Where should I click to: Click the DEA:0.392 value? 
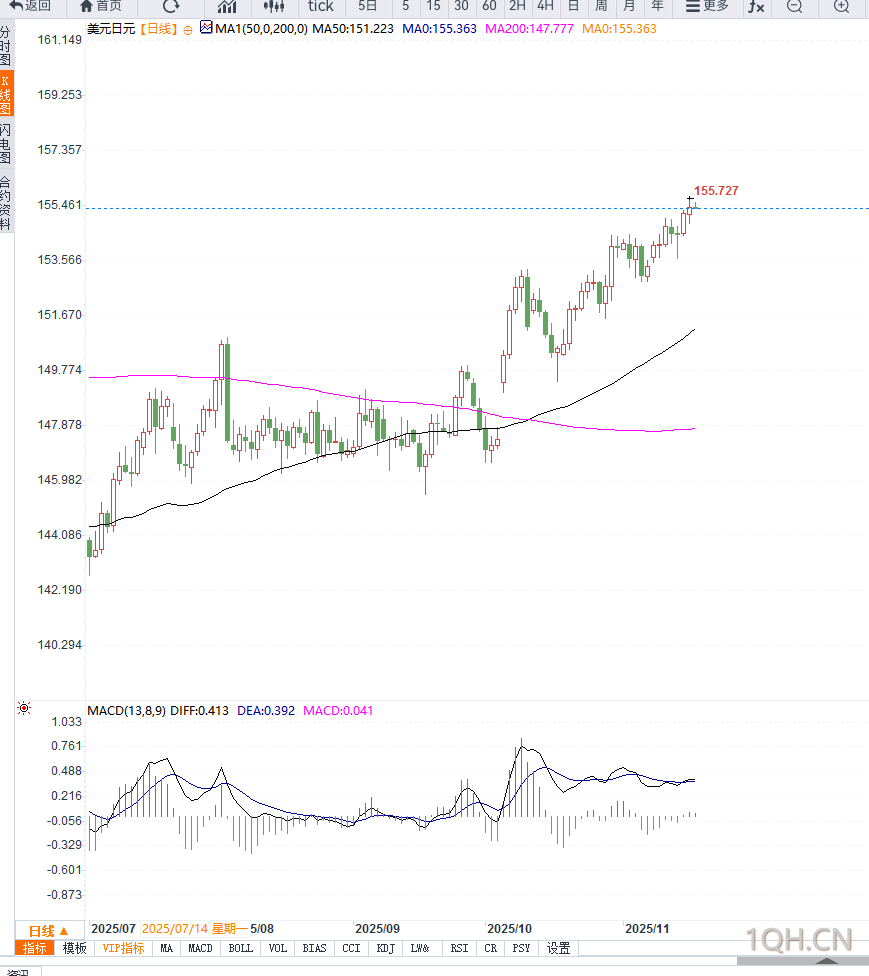pos(266,711)
